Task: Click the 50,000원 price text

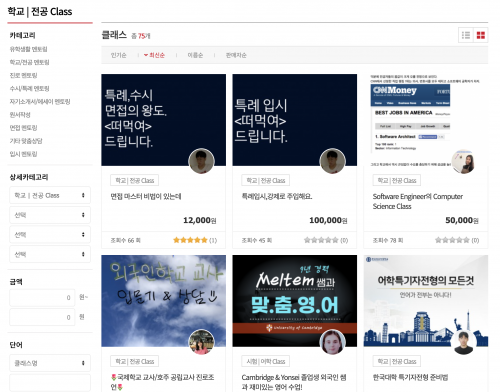Action: (462, 220)
